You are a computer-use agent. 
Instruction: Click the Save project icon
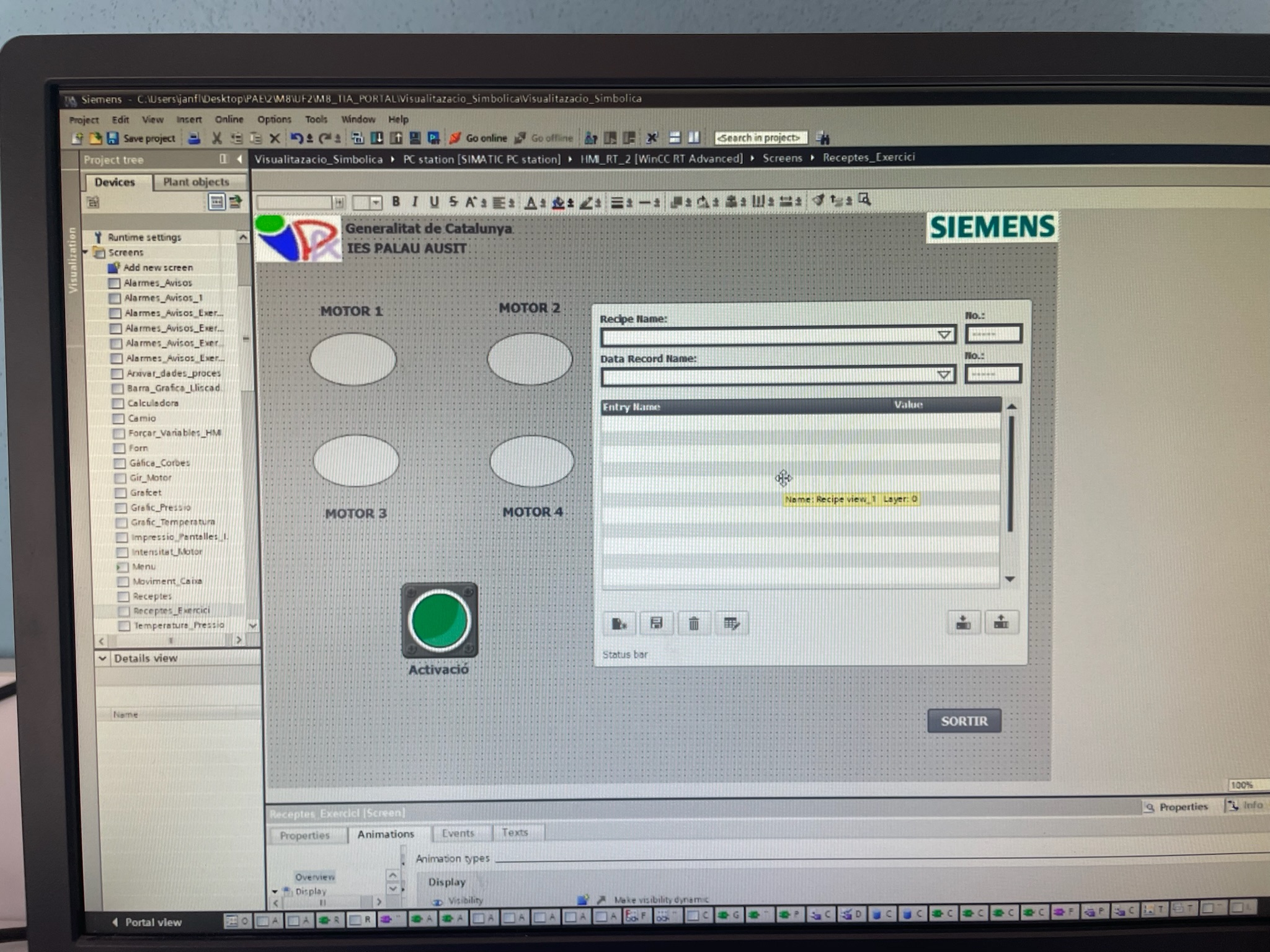click(x=113, y=138)
